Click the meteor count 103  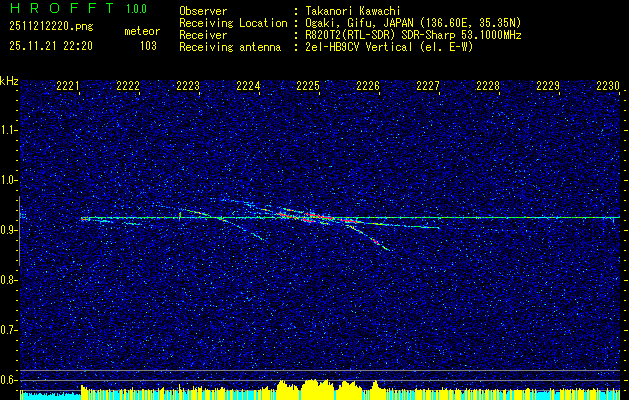pos(148,46)
